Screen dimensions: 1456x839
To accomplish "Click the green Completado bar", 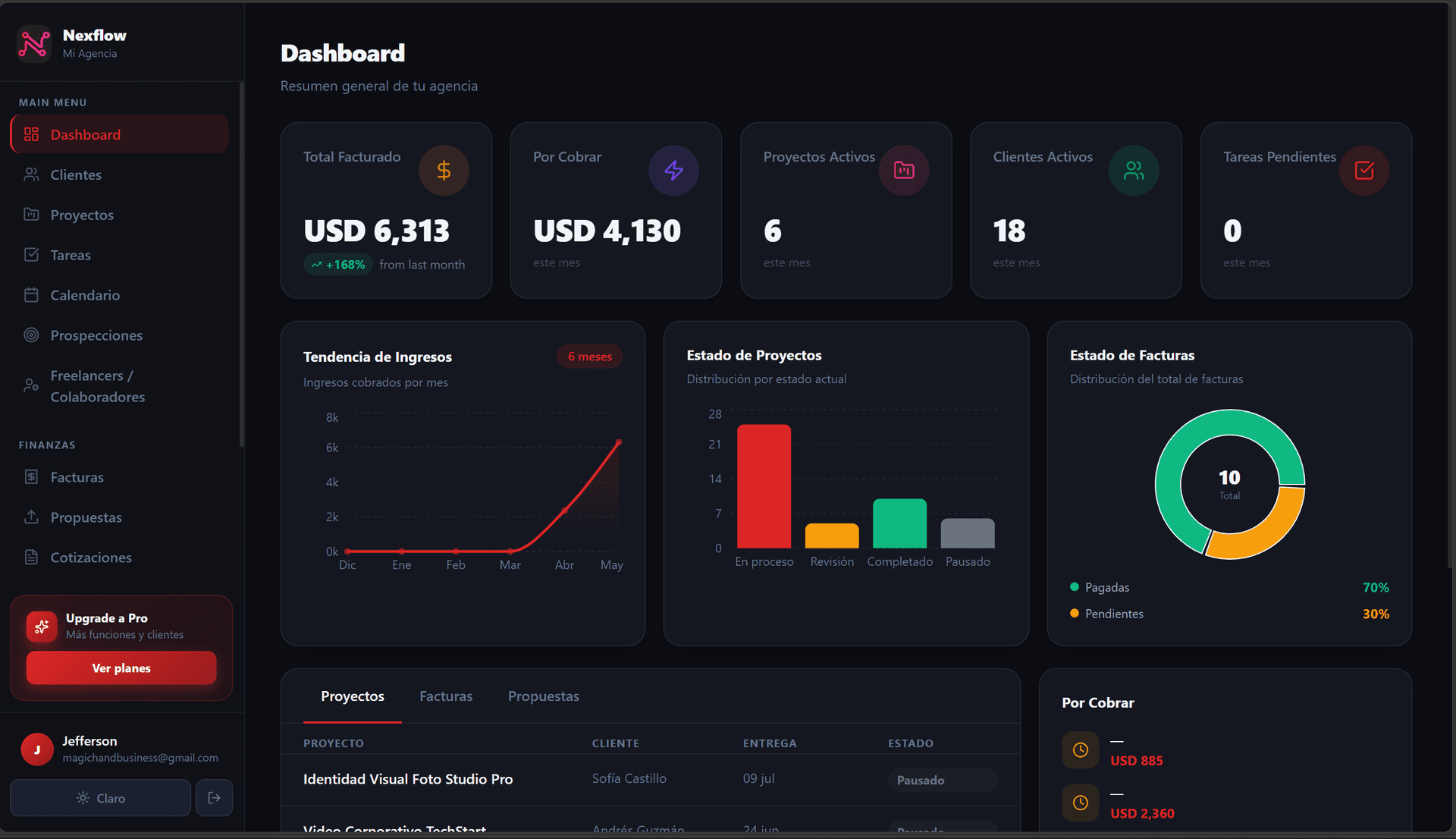I will click(899, 523).
